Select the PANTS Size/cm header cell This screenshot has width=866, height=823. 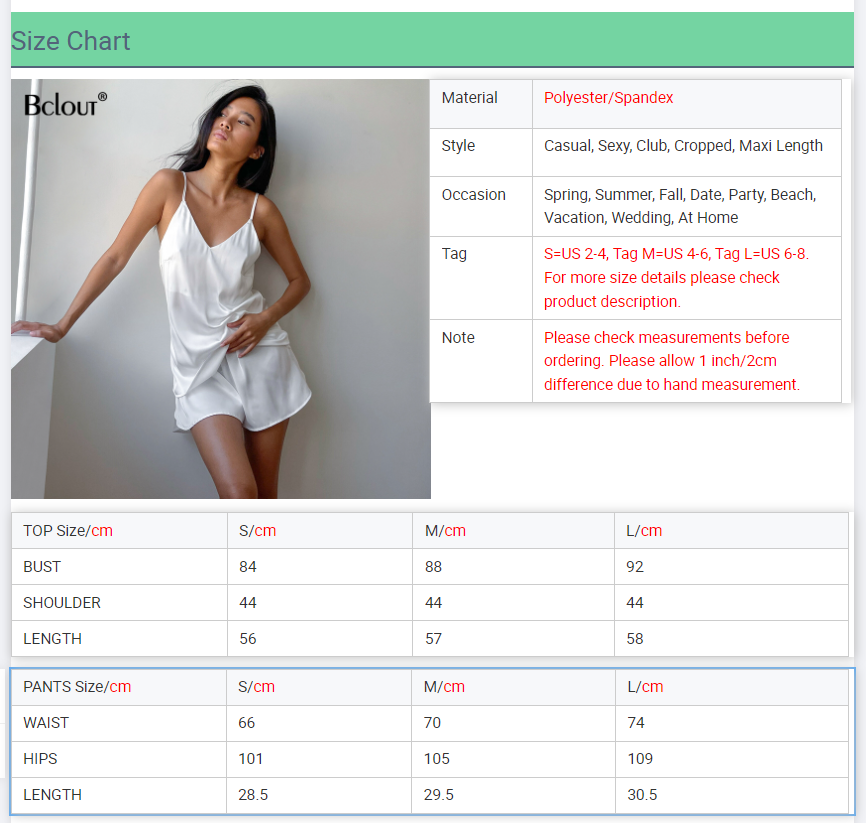77,687
